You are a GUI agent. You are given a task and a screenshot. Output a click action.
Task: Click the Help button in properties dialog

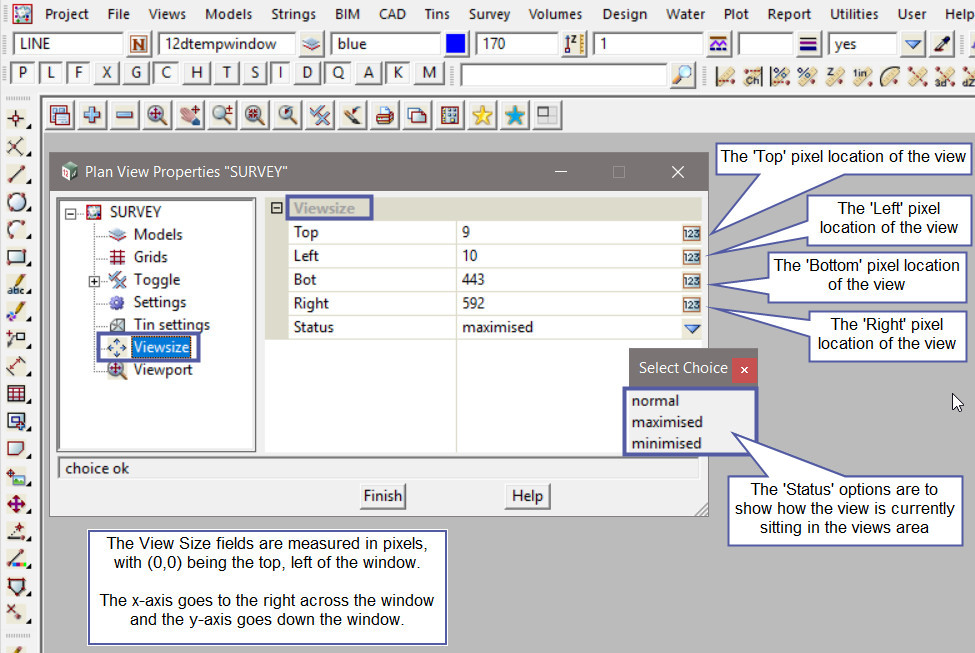tap(527, 496)
